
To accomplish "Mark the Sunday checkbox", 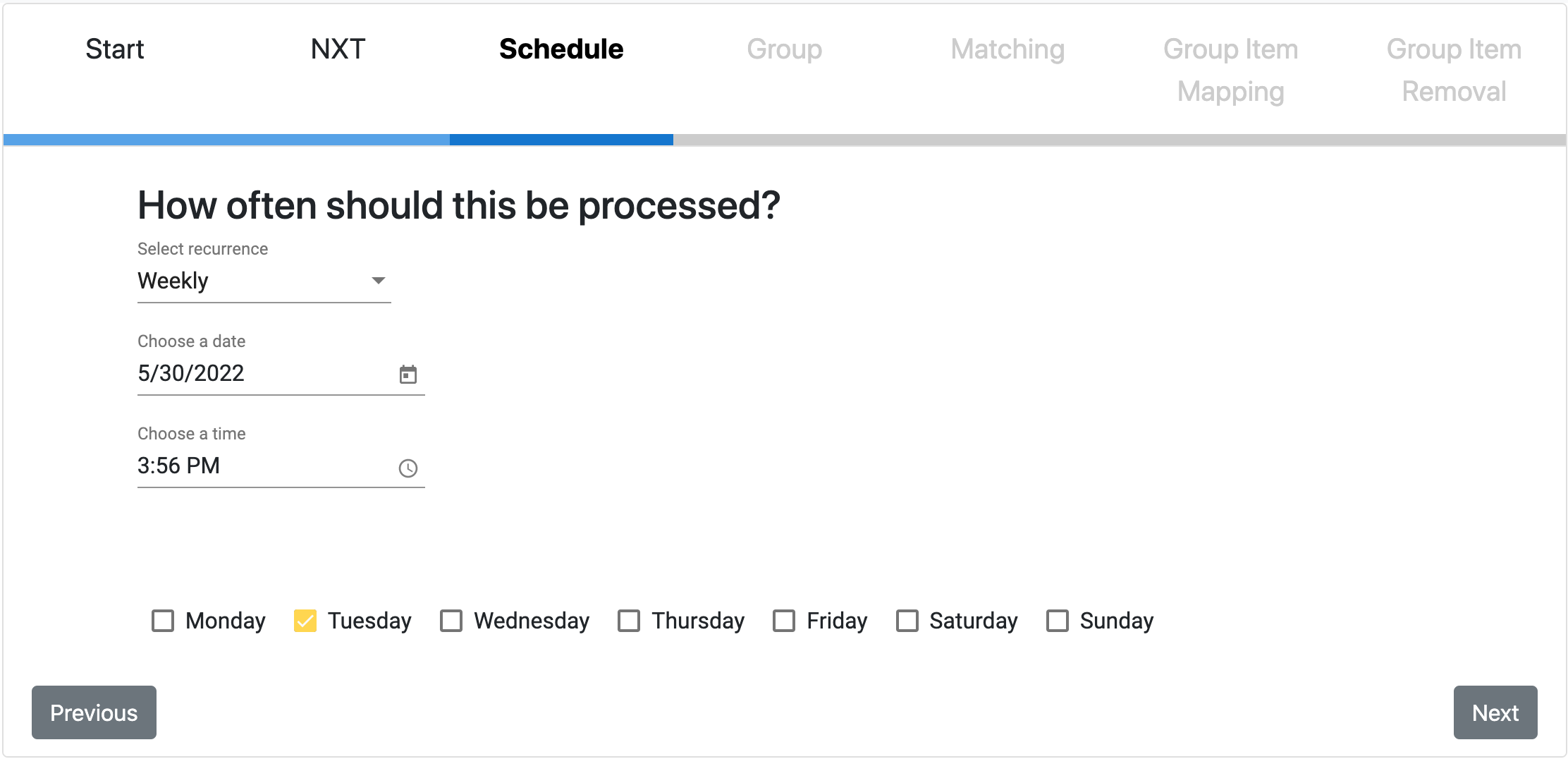I will (x=1058, y=621).
